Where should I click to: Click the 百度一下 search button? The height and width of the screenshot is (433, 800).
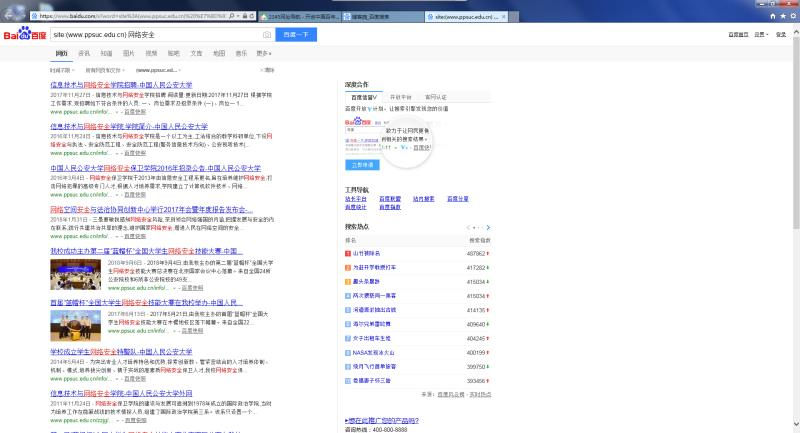point(296,35)
